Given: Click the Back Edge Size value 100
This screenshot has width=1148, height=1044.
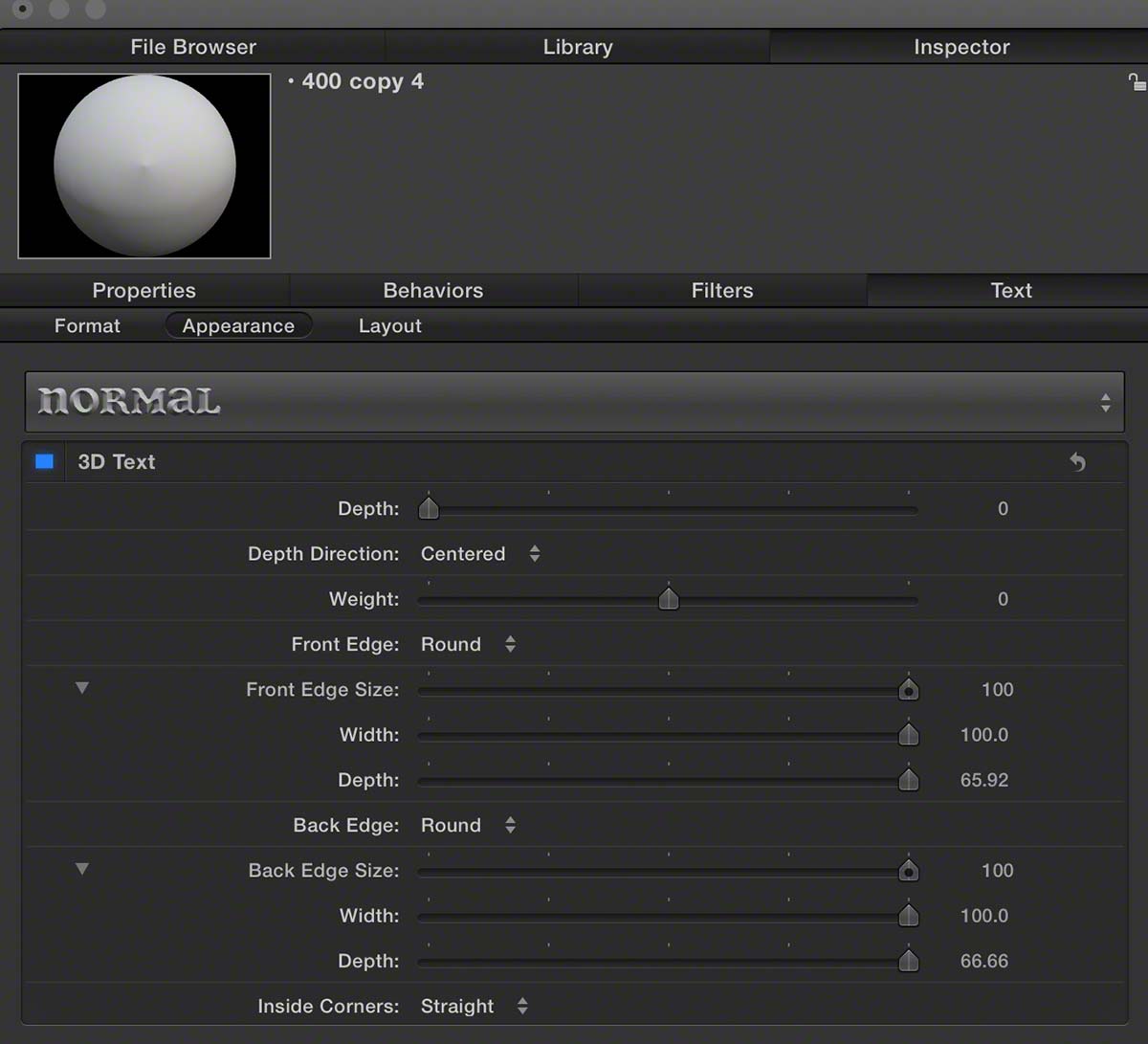Looking at the screenshot, I should point(997,870).
